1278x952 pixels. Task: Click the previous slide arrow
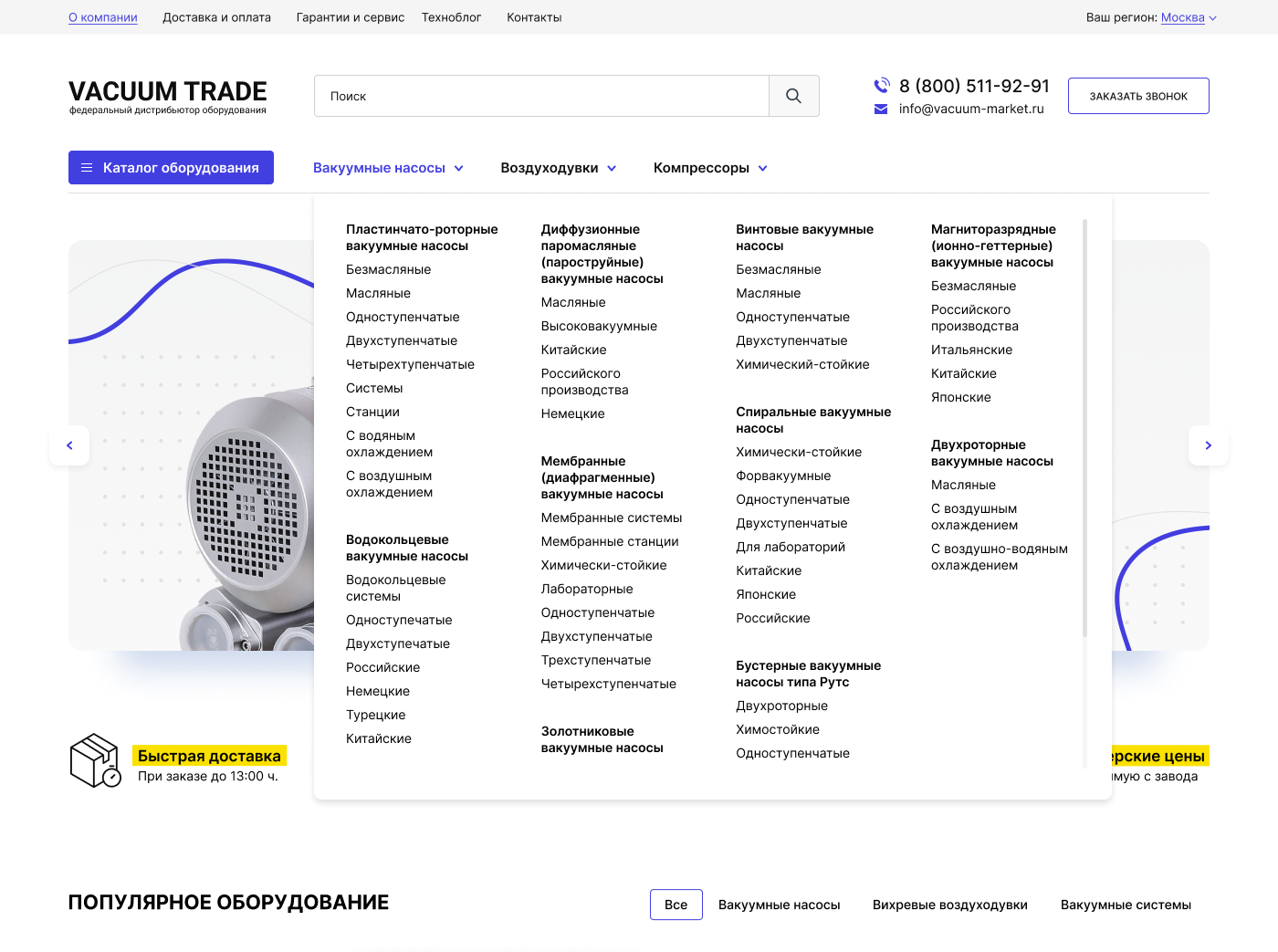(69, 445)
